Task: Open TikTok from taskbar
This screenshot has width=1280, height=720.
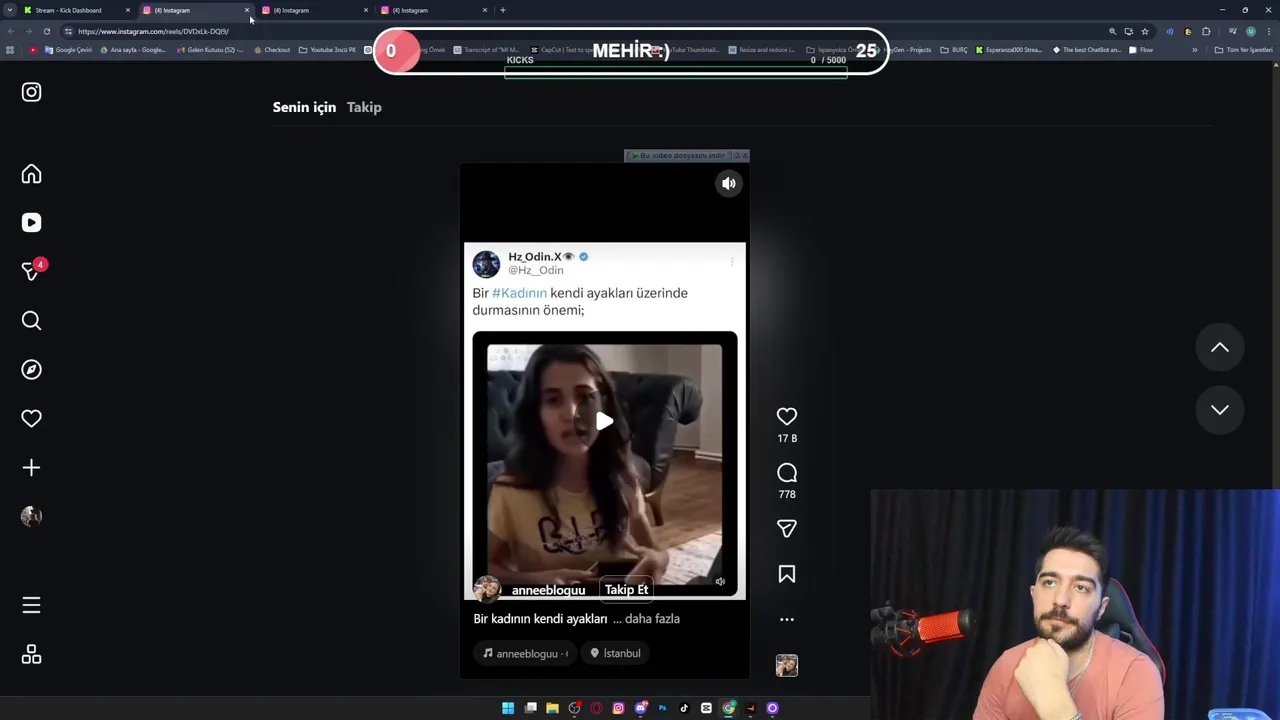Action: (684, 708)
